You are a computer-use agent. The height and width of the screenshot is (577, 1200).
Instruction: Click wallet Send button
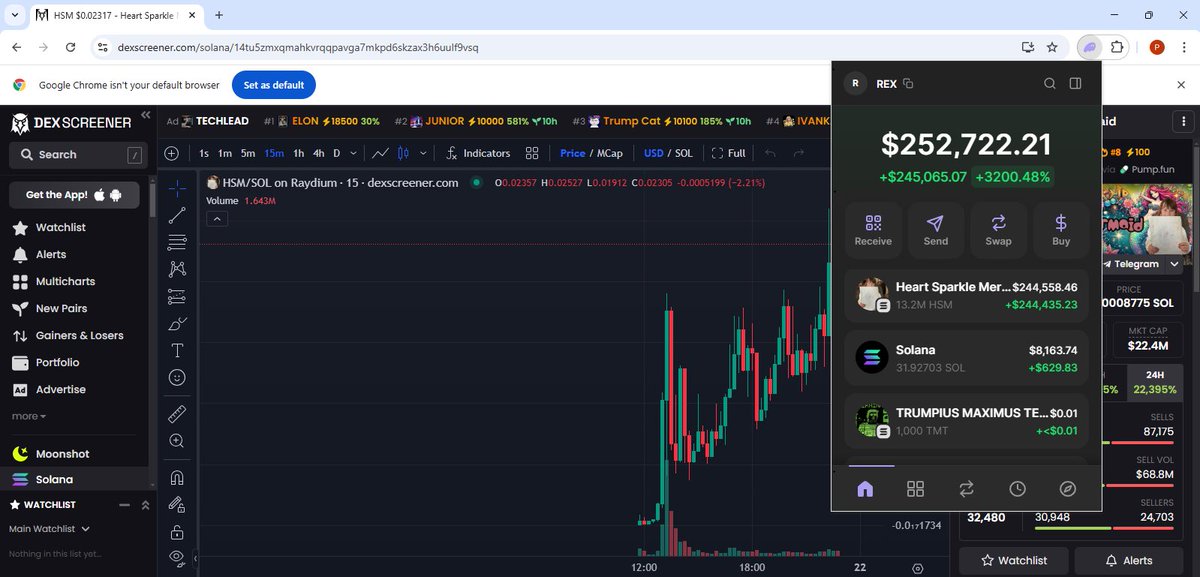[x=936, y=230]
